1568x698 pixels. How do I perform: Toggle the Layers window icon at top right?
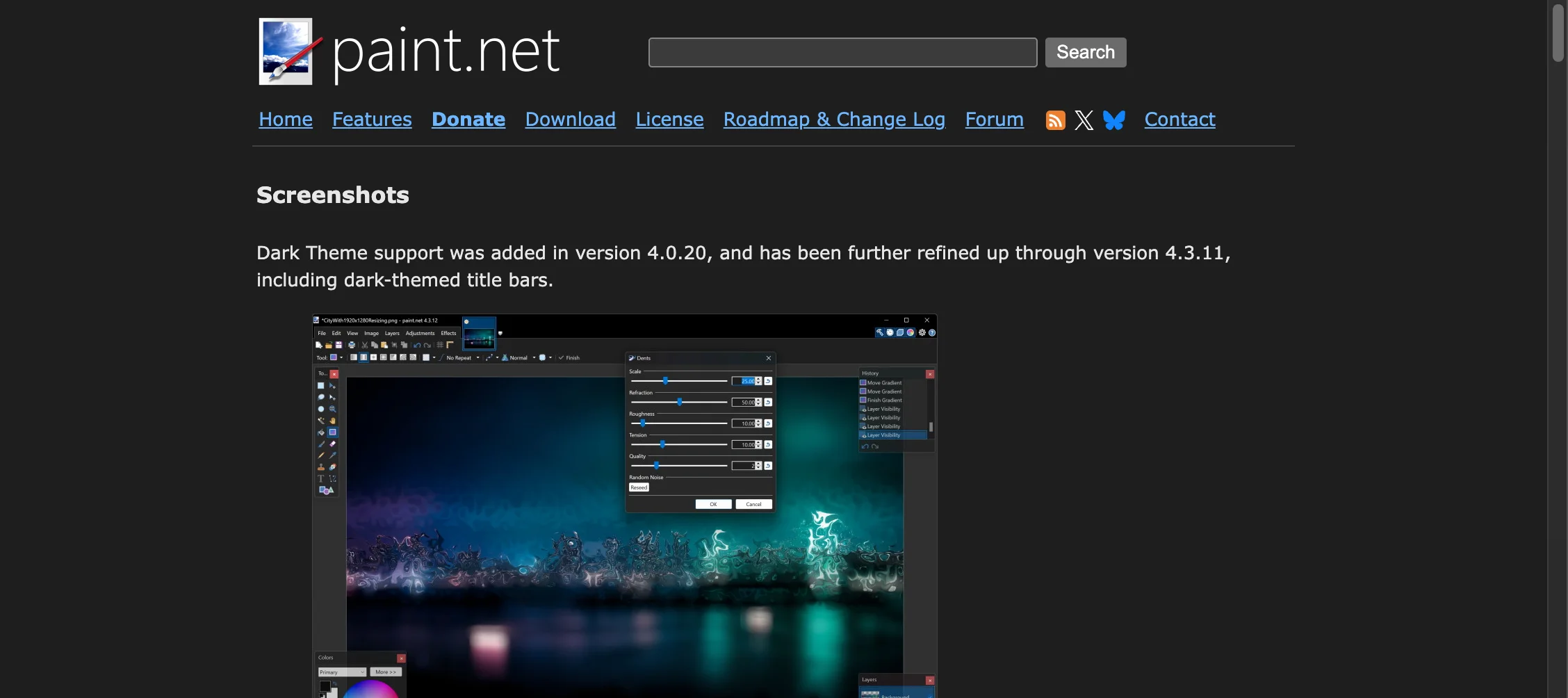(x=900, y=332)
